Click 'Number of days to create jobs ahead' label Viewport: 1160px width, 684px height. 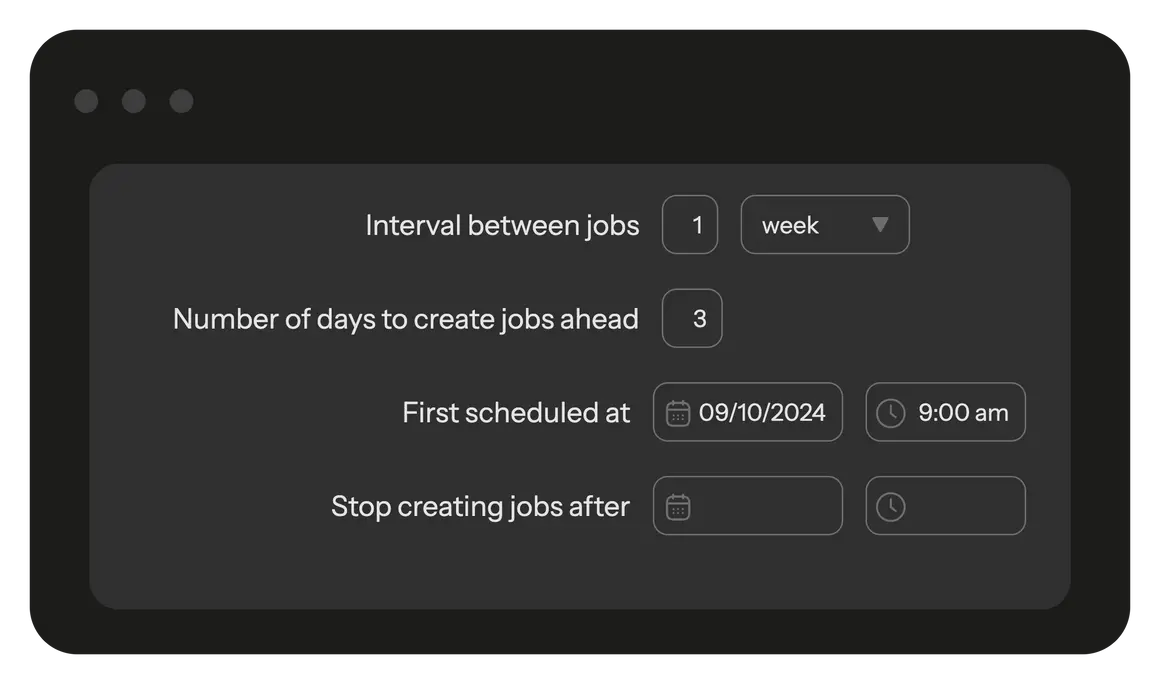point(405,319)
